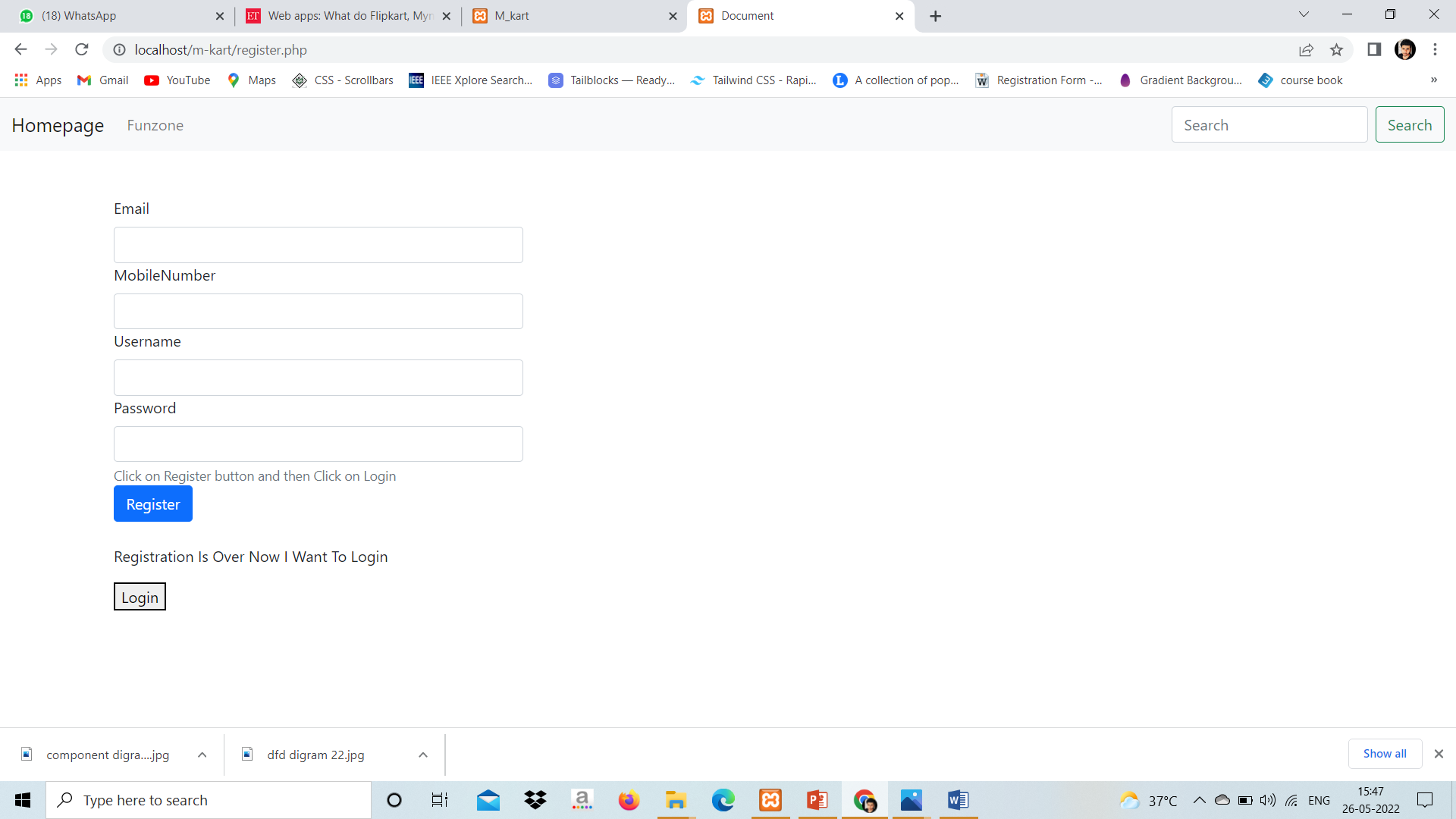Expand the component digra...jpg download options
The image size is (1456, 819).
pyautogui.click(x=202, y=755)
